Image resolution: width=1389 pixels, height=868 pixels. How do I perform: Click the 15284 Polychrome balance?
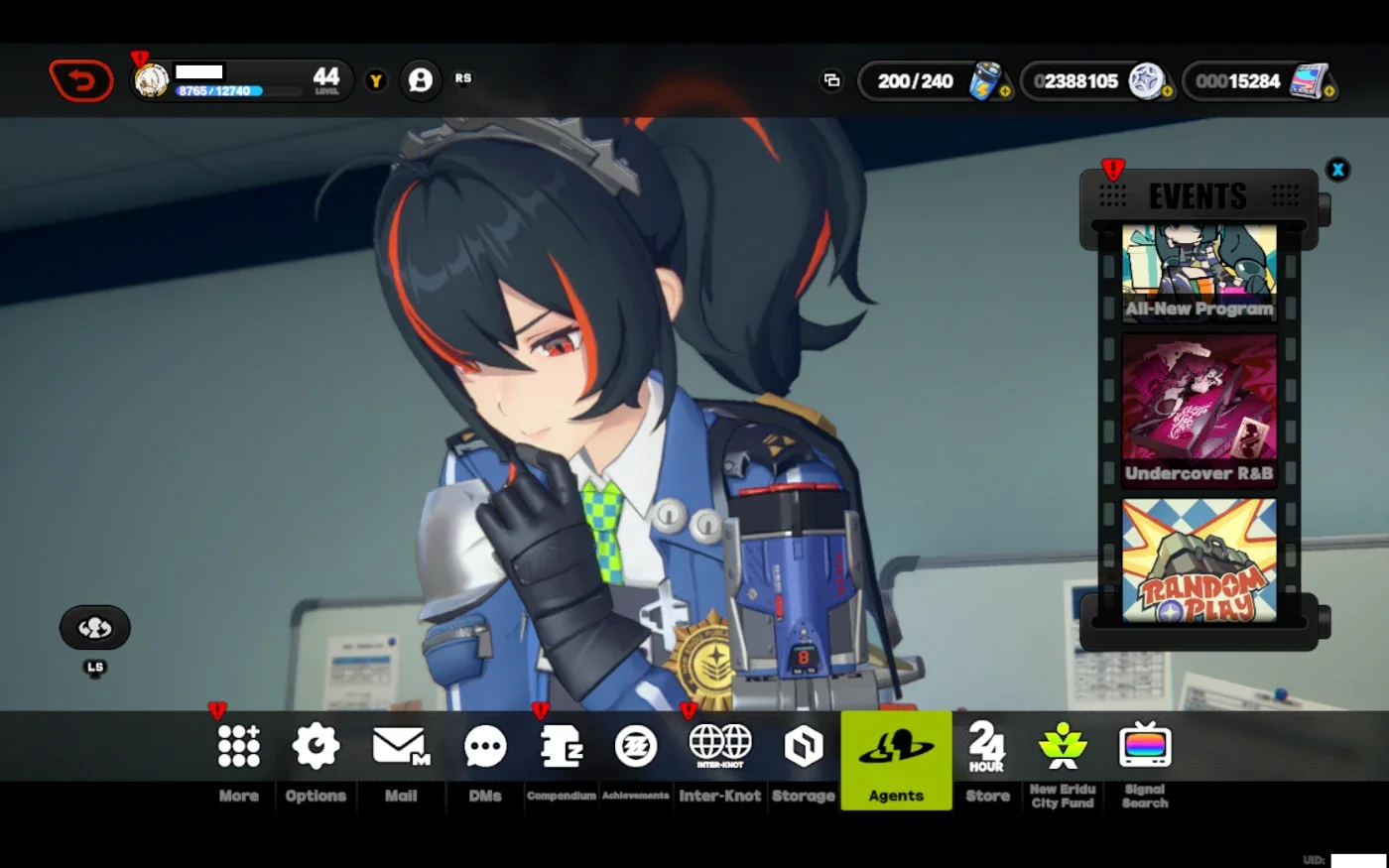point(1238,81)
